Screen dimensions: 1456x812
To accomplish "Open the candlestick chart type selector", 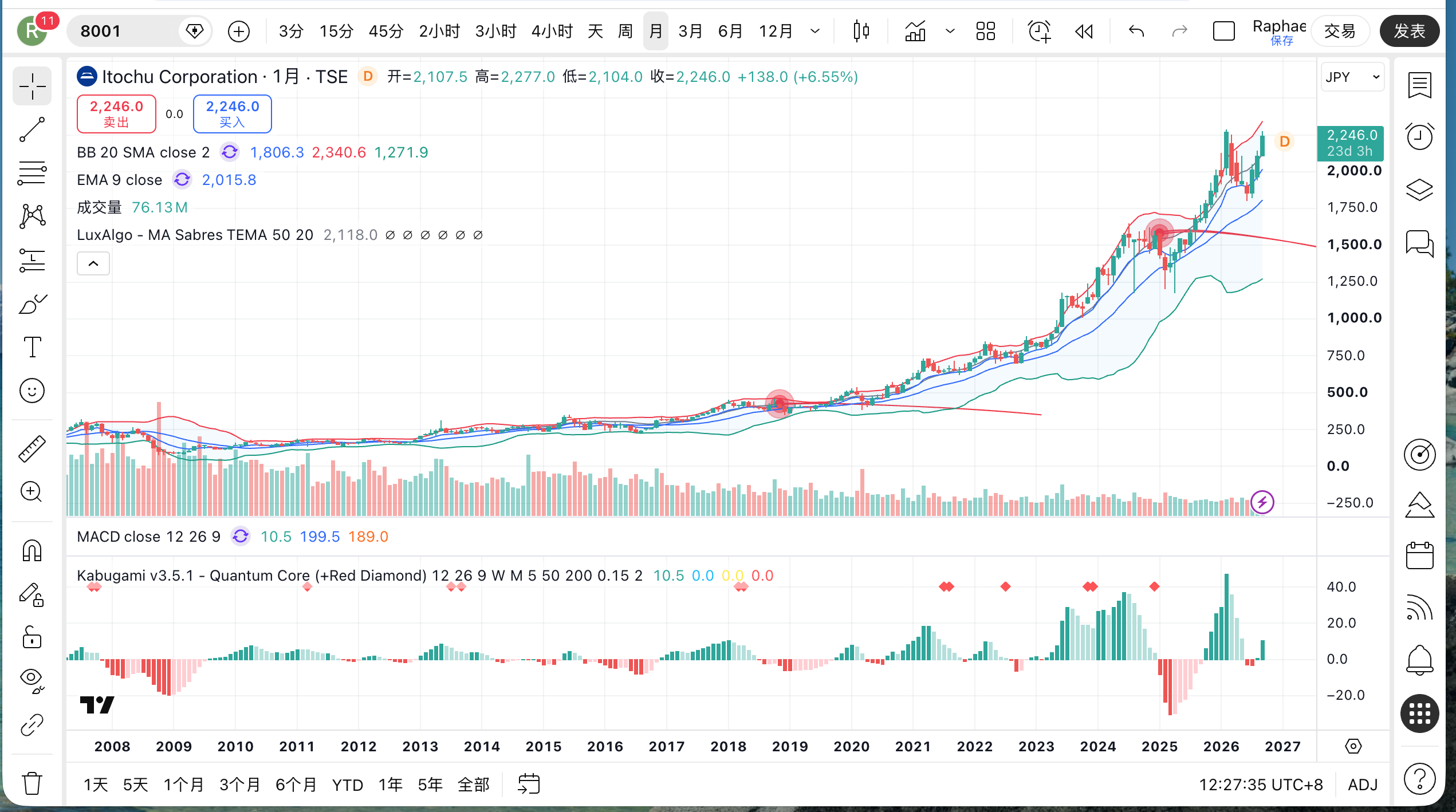I will 861,31.
